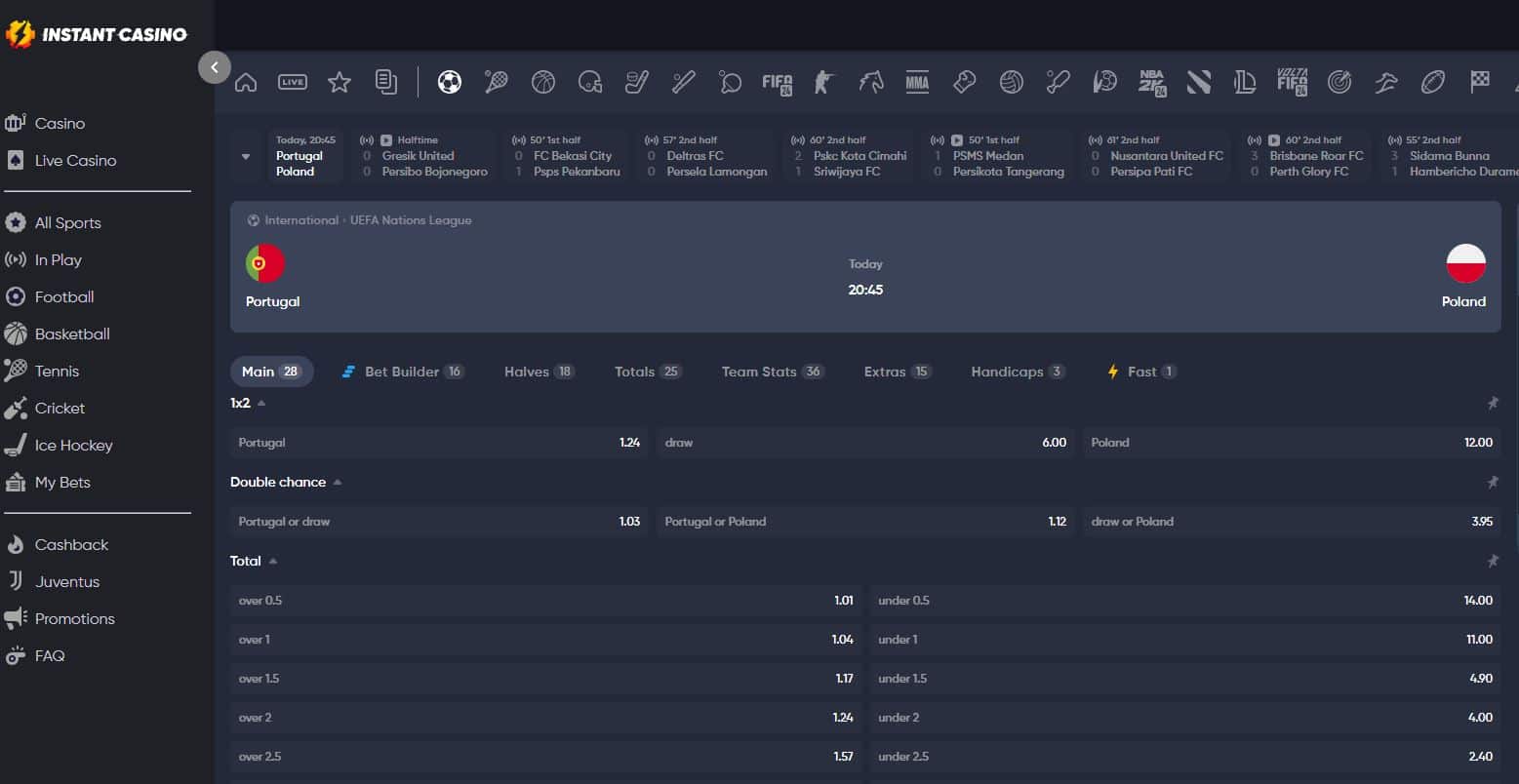
Task: Select the MMA icon
Action: 917,83
